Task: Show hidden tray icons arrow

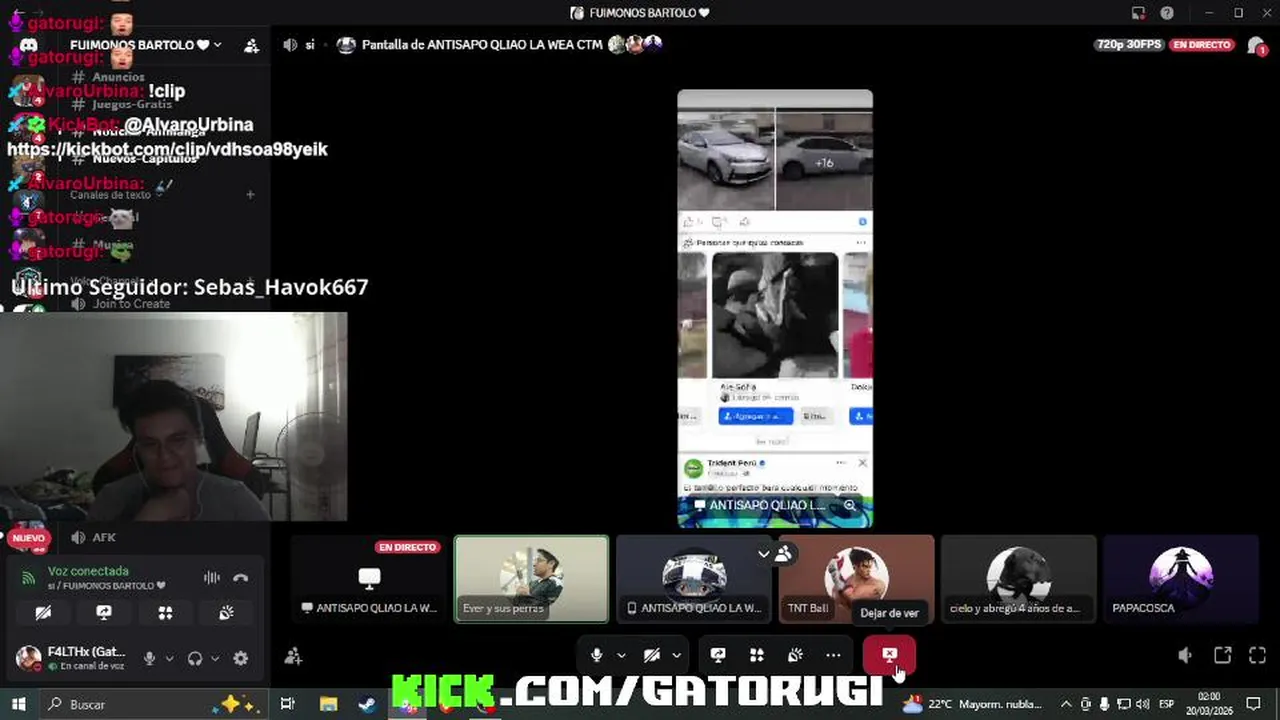Action: pos(1066,704)
